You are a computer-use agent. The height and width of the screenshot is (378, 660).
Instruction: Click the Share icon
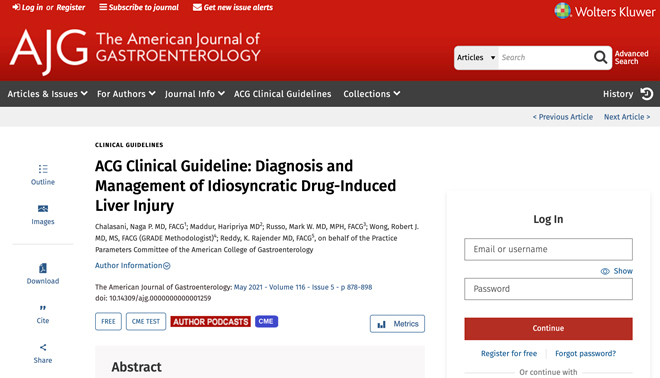tap(43, 347)
